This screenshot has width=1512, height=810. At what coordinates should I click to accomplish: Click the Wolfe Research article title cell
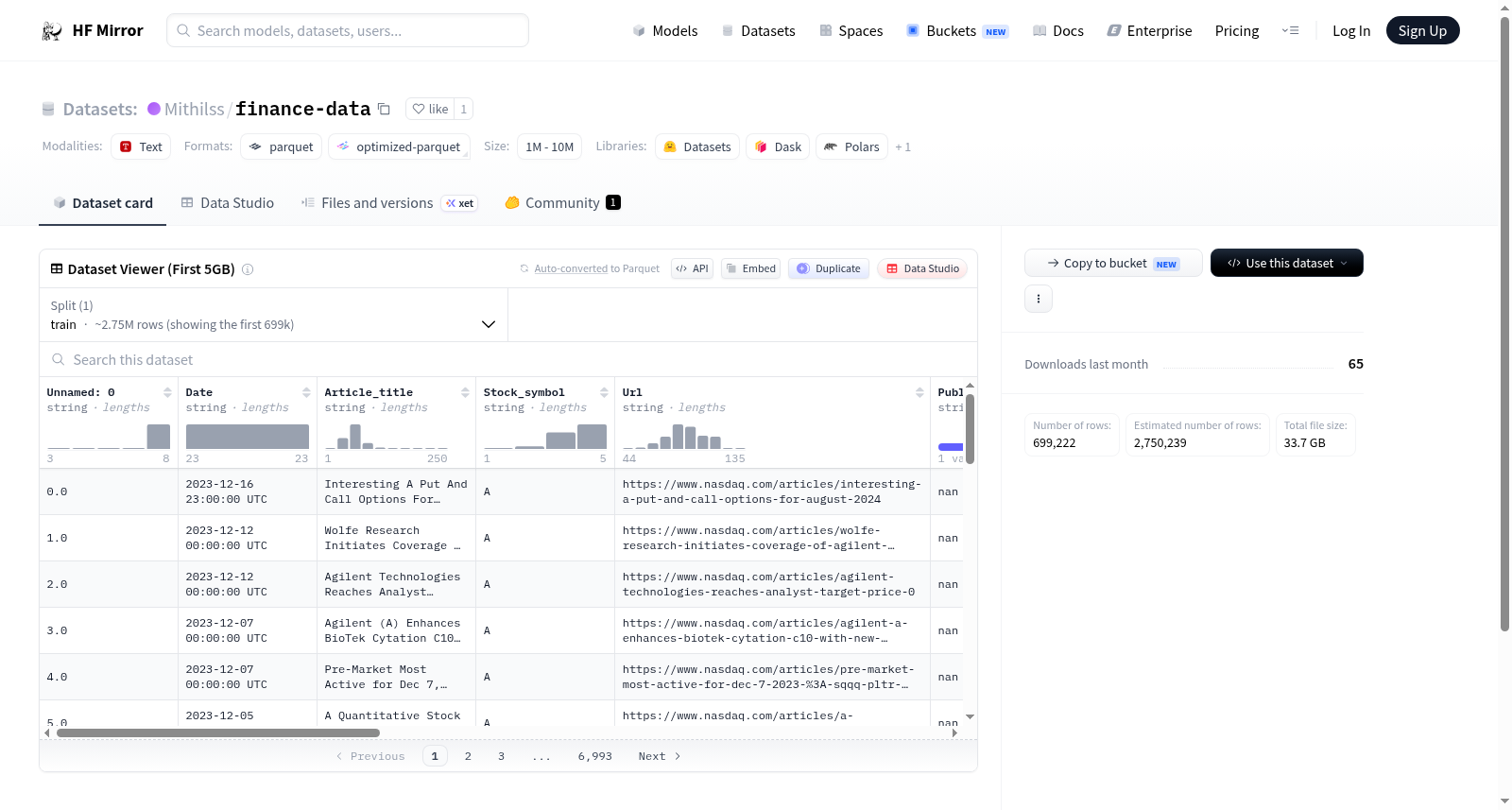(x=396, y=538)
